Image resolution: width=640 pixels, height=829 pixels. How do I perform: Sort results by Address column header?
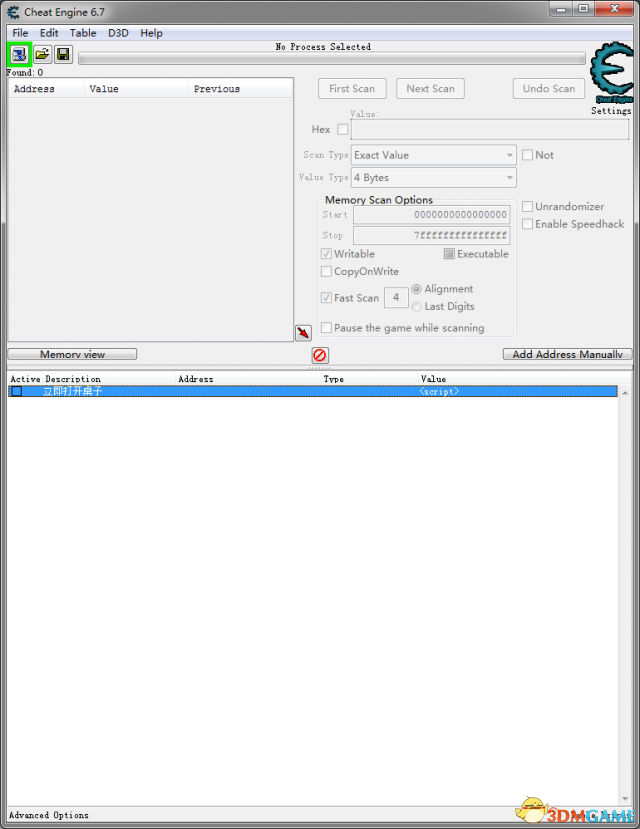[47, 89]
